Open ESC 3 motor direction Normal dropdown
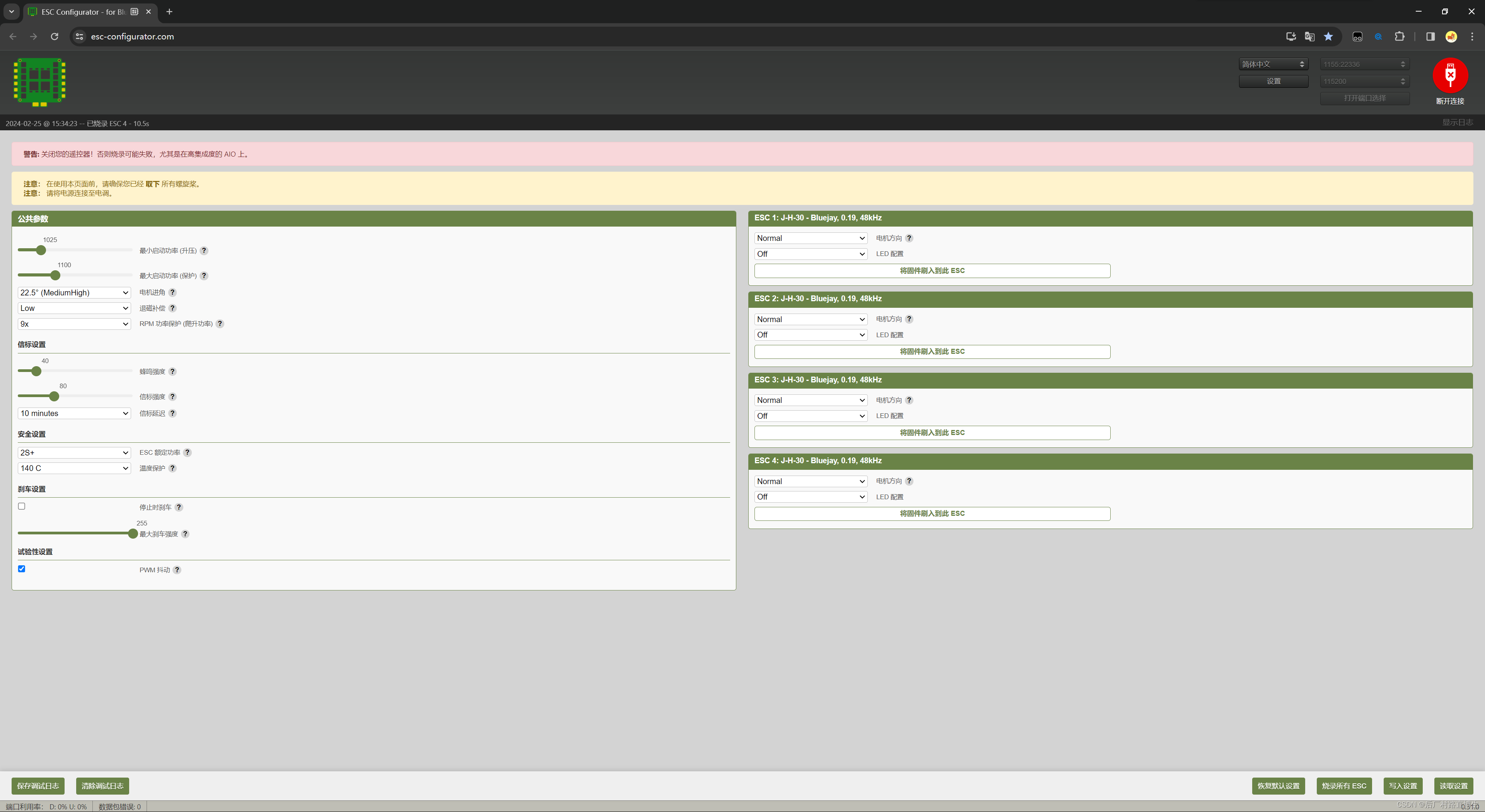The height and width of the screenshot is (812, 1485). pos(811,400)
